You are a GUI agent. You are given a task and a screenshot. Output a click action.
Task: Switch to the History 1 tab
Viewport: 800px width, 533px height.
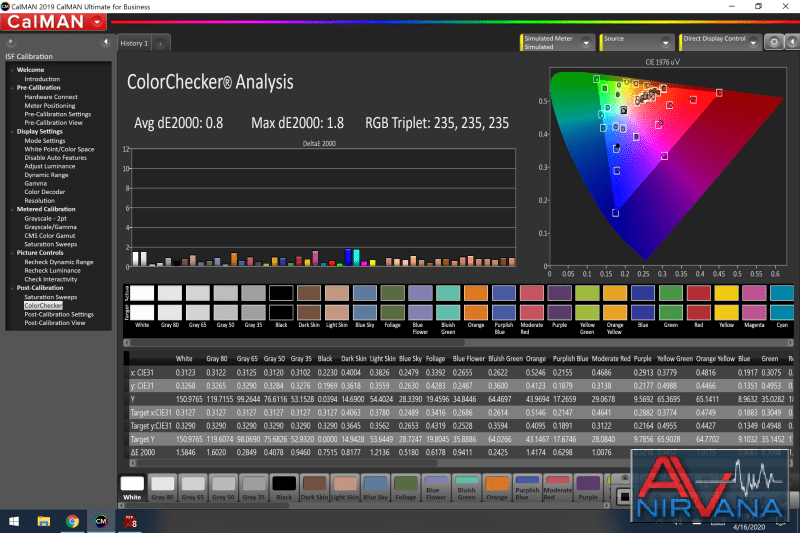pos(134,43)
